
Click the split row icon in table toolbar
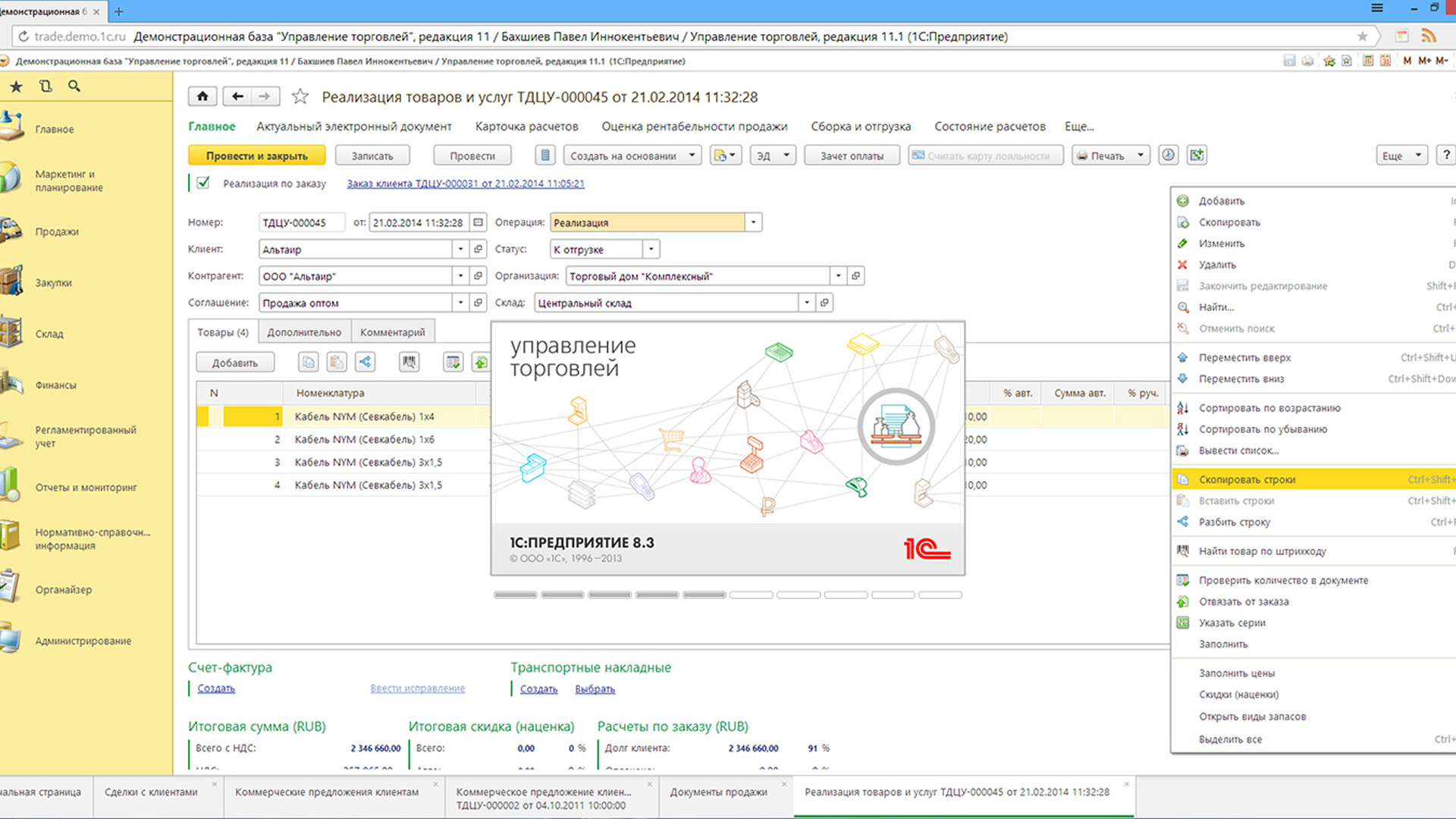366,362
